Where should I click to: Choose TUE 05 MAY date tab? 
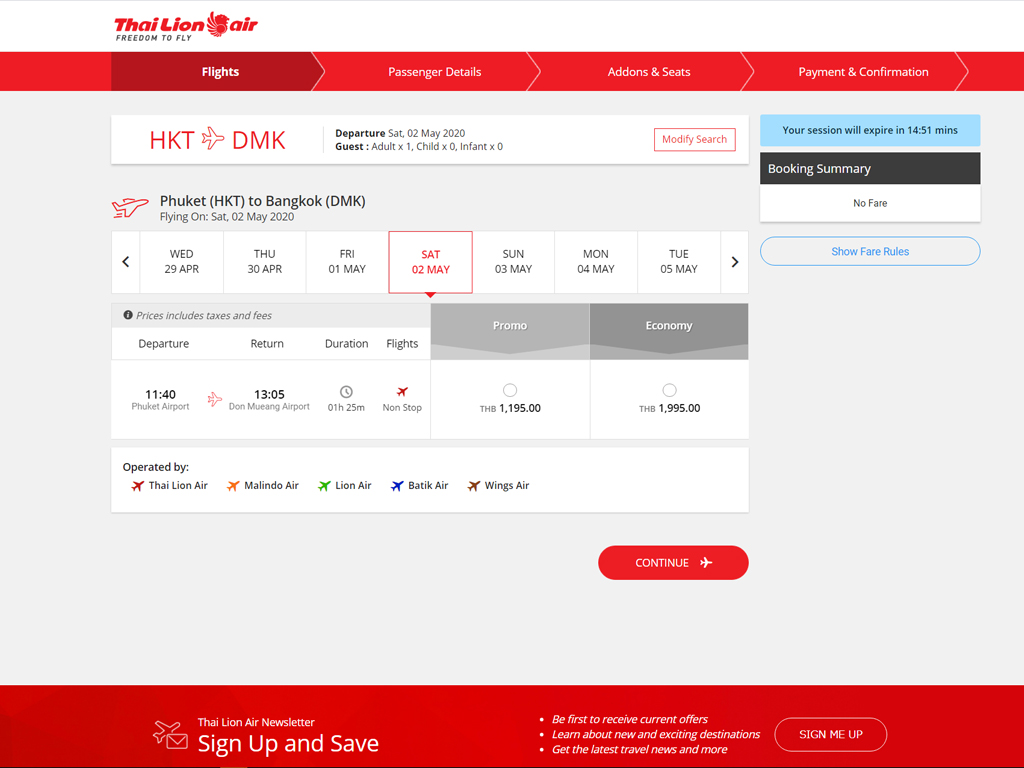tap(679, 262)
